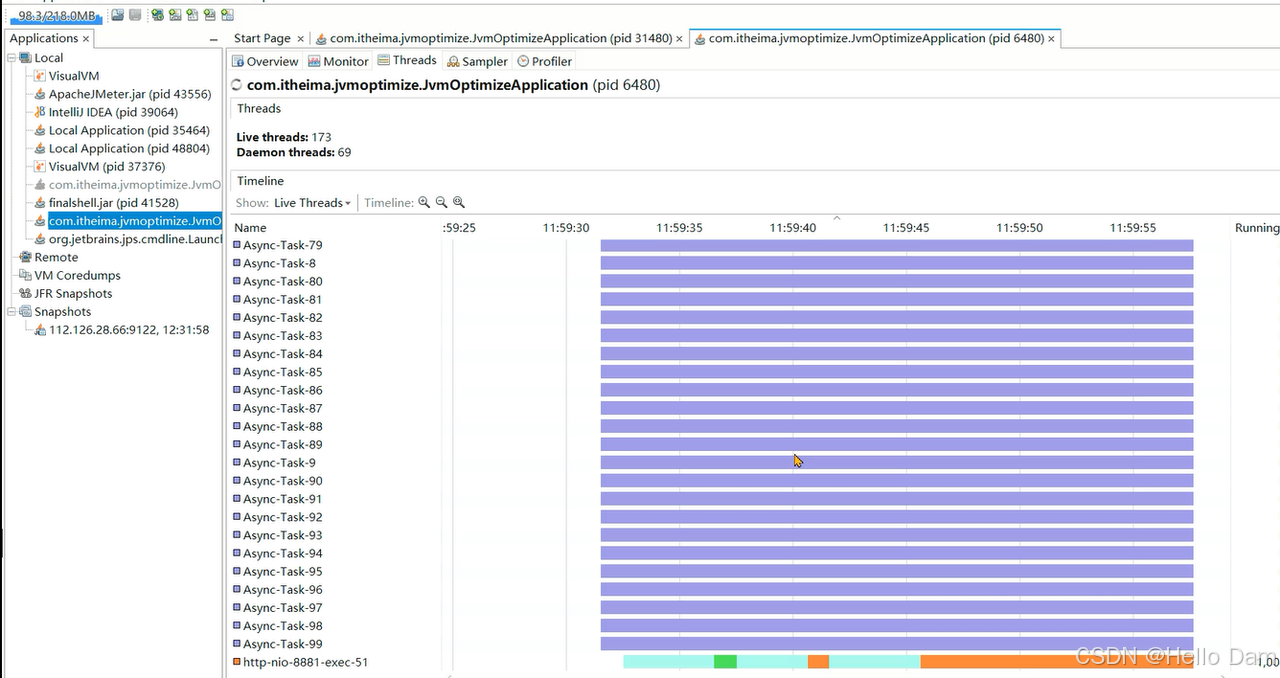Select the Async-Task-80 thread name
Screen dimensions: 1280x678
coord(283,281)
